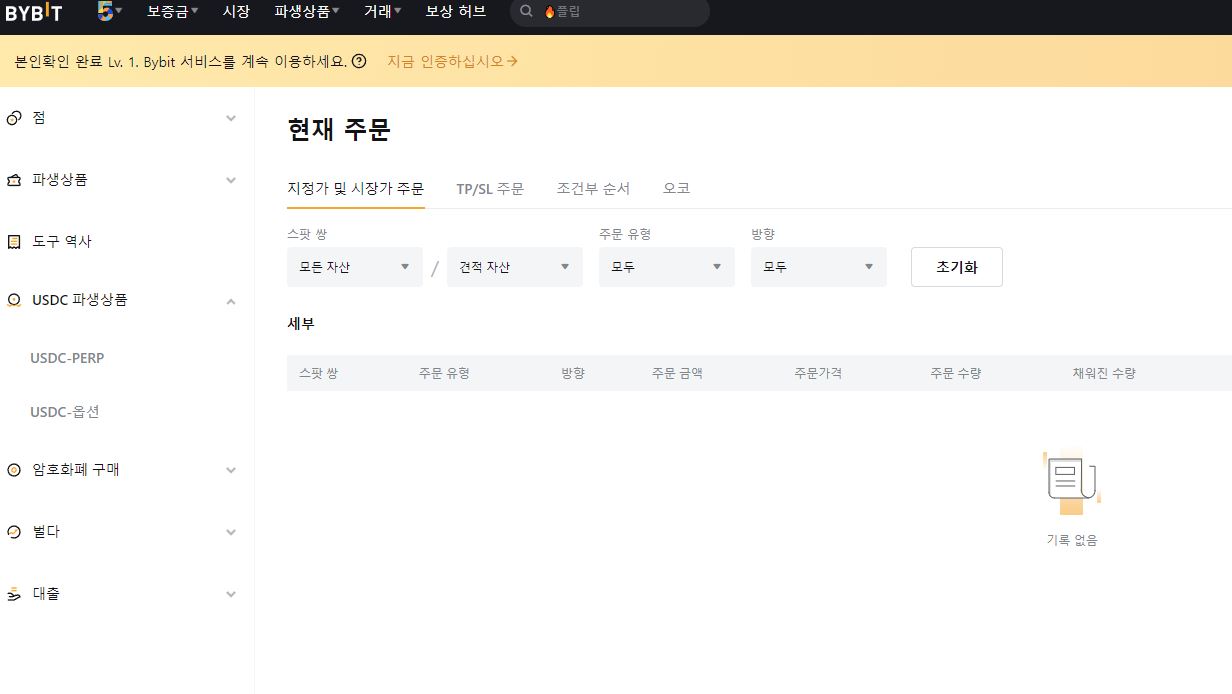Open the 방향 모두 dropdown
This screenshot has width=1232, height=694.
819,267
